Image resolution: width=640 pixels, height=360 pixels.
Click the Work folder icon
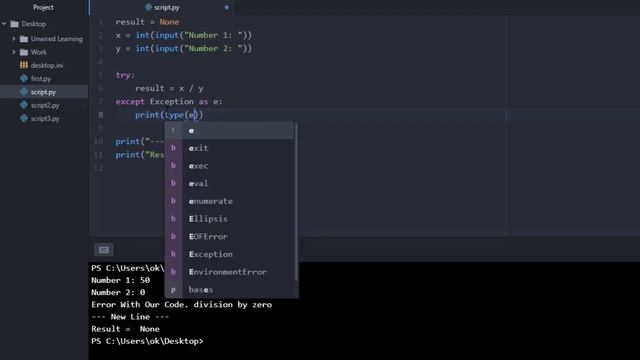(x=24, y=52)
